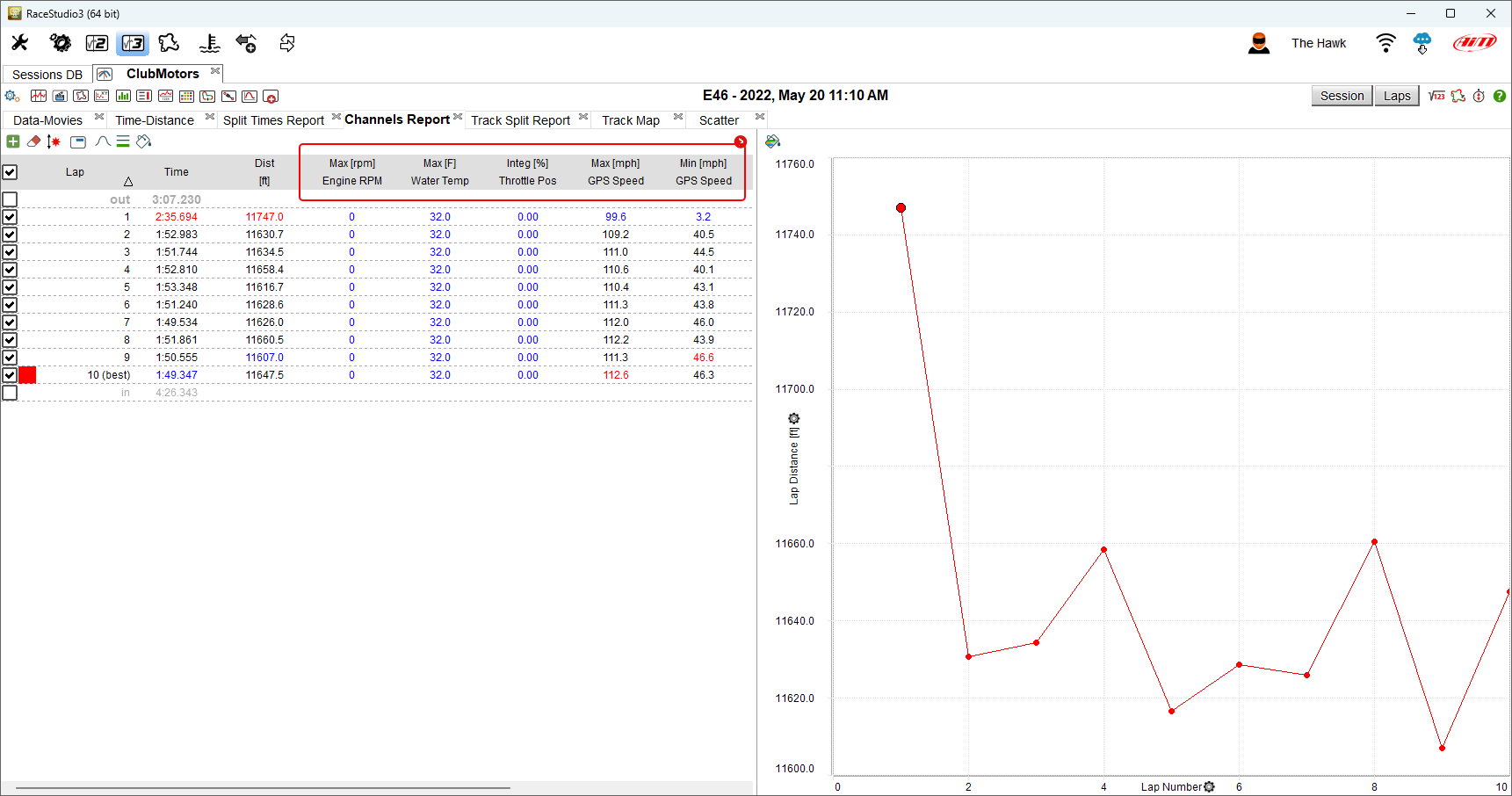Click lap 10 red color swatch
The image size is (1512, 796).
pyautogui.click(x=27, y=375)
